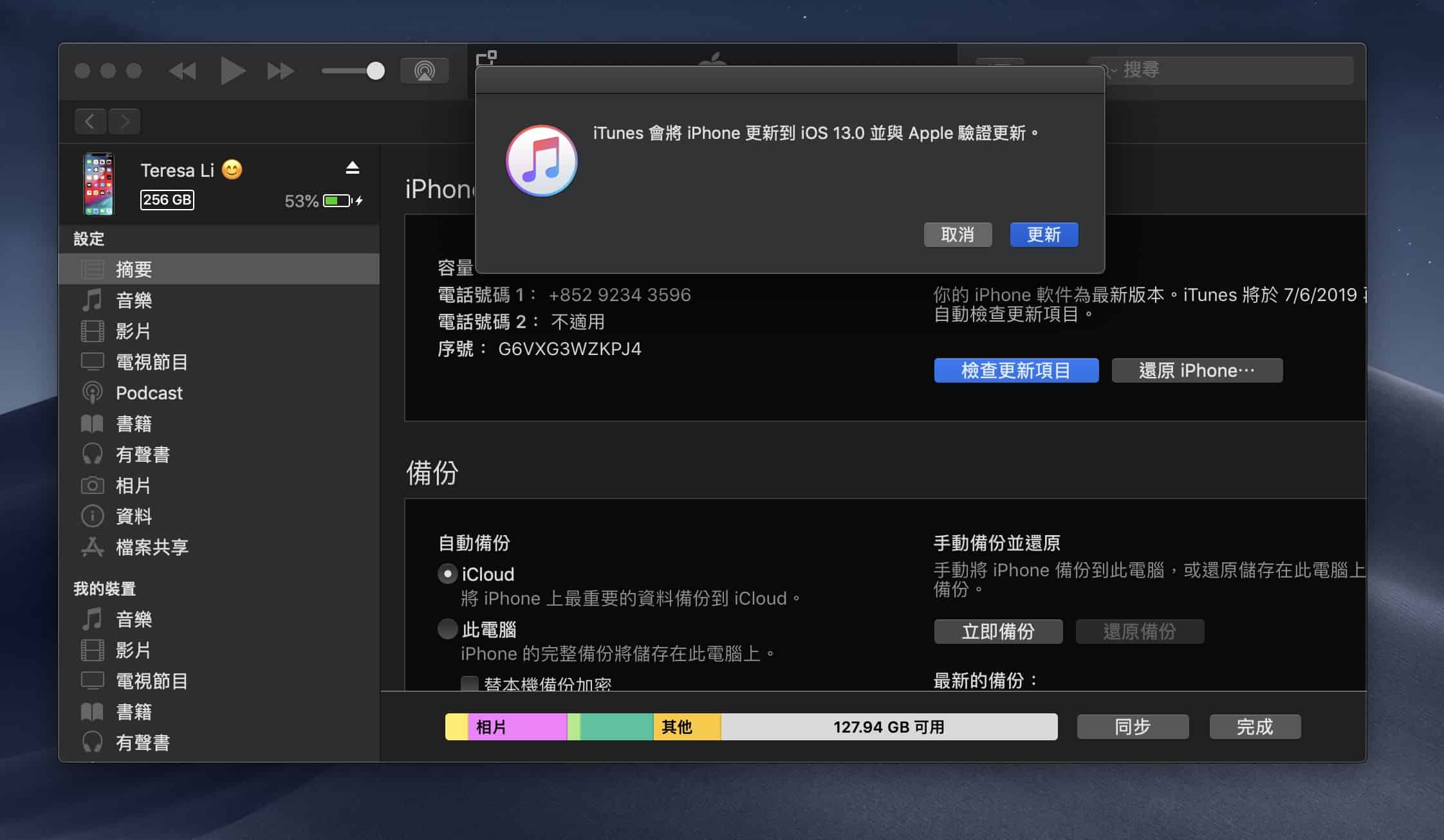Open 書籍 under 我的裝置
1444x840 pixels.
pos(219,711)
